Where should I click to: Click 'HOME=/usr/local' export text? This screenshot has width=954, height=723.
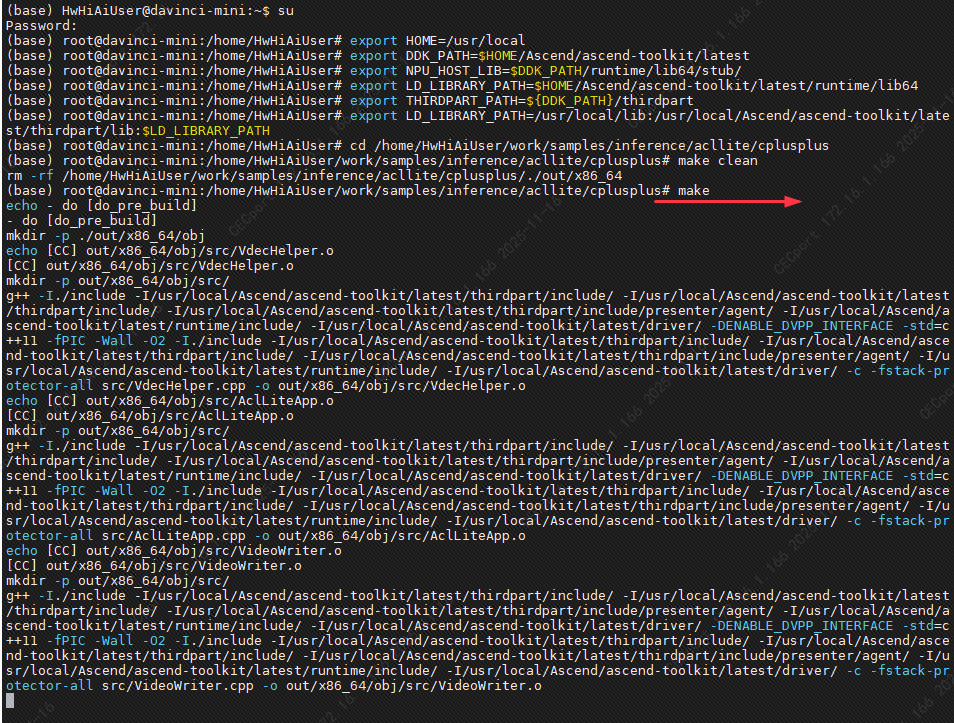coord(465,41)
